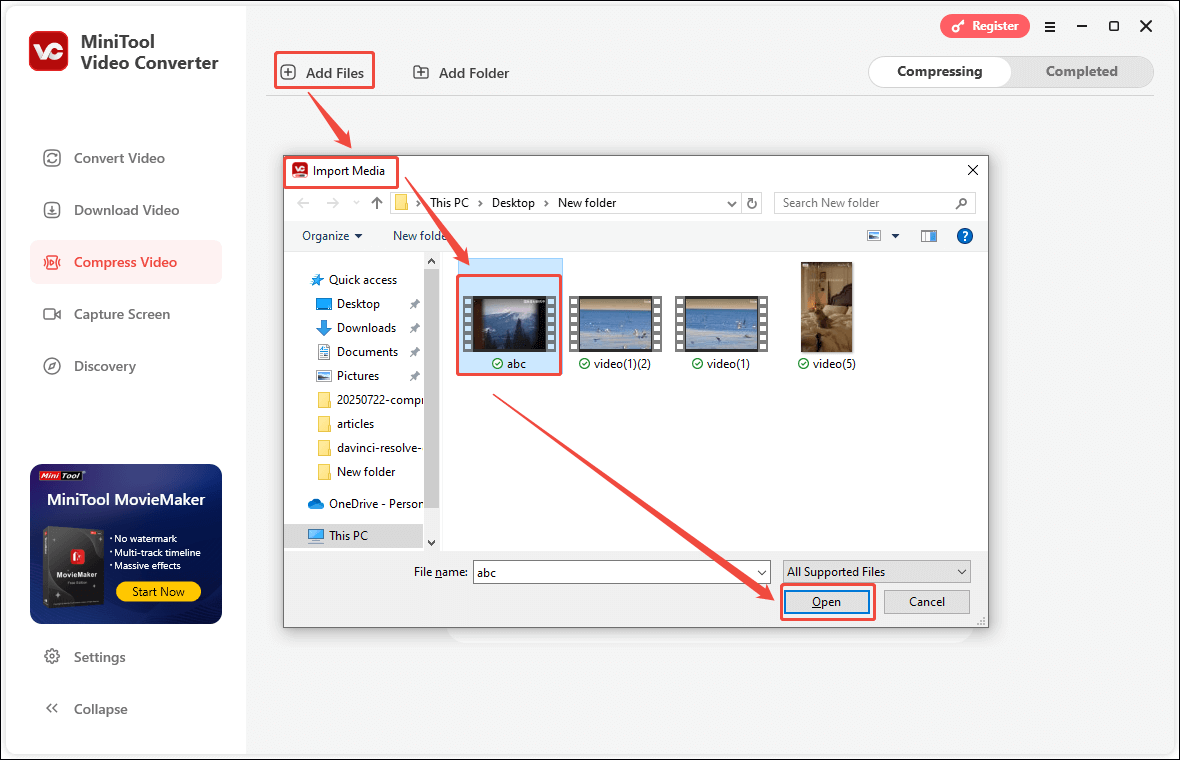Image resolution: width=1180 pixels, height=760 pixels.
Task: Click the Download Video sidebar icon
Action: click(x=52, y=210)
